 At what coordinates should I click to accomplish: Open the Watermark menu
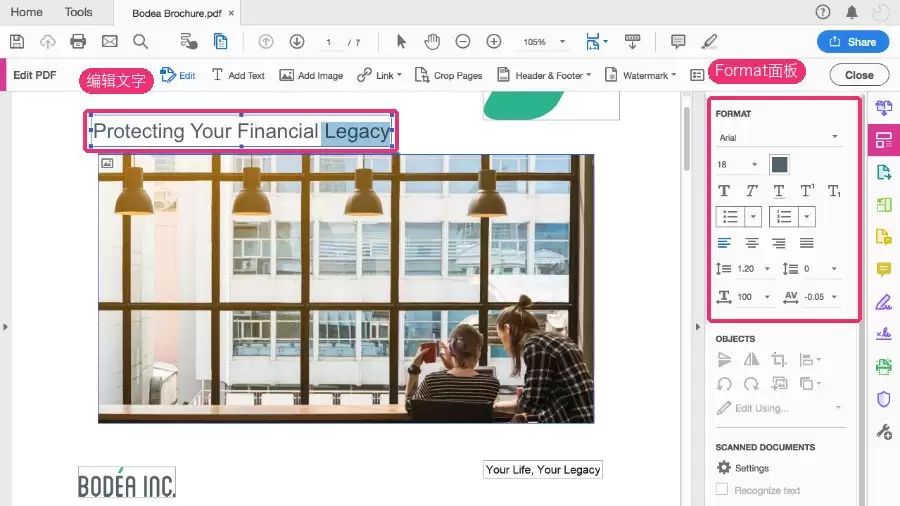[641, 75]
